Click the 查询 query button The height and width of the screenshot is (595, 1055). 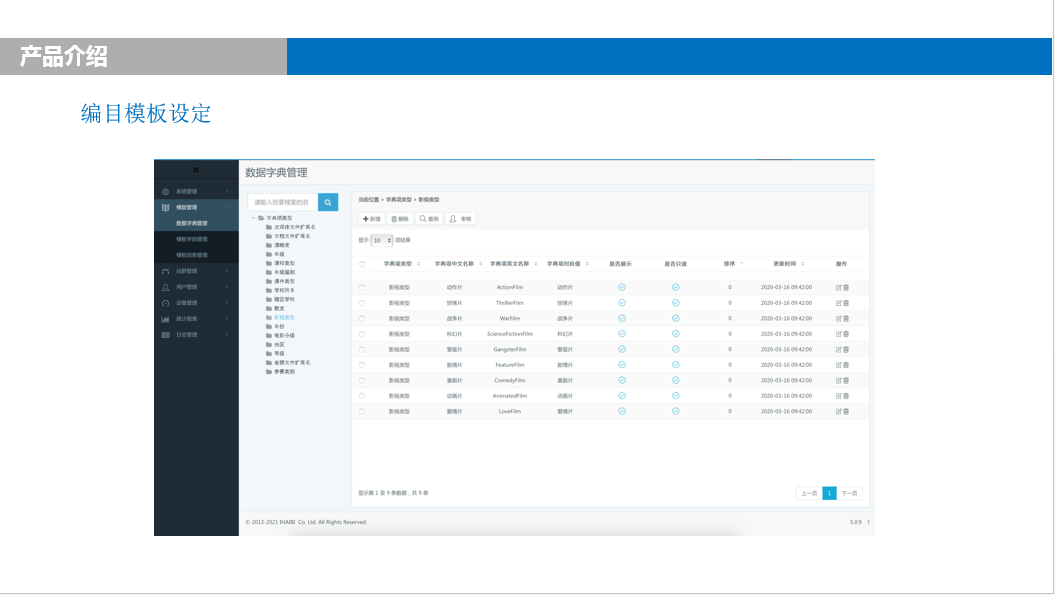click(429, 219)
